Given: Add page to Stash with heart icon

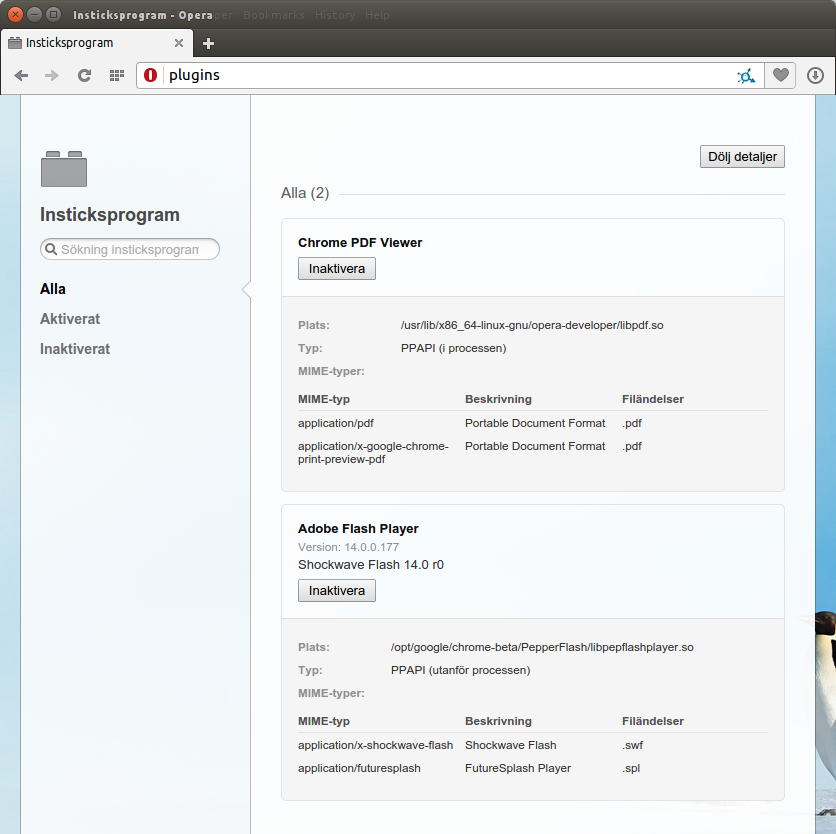Looking at the screenshot, I should click(781, 75).
